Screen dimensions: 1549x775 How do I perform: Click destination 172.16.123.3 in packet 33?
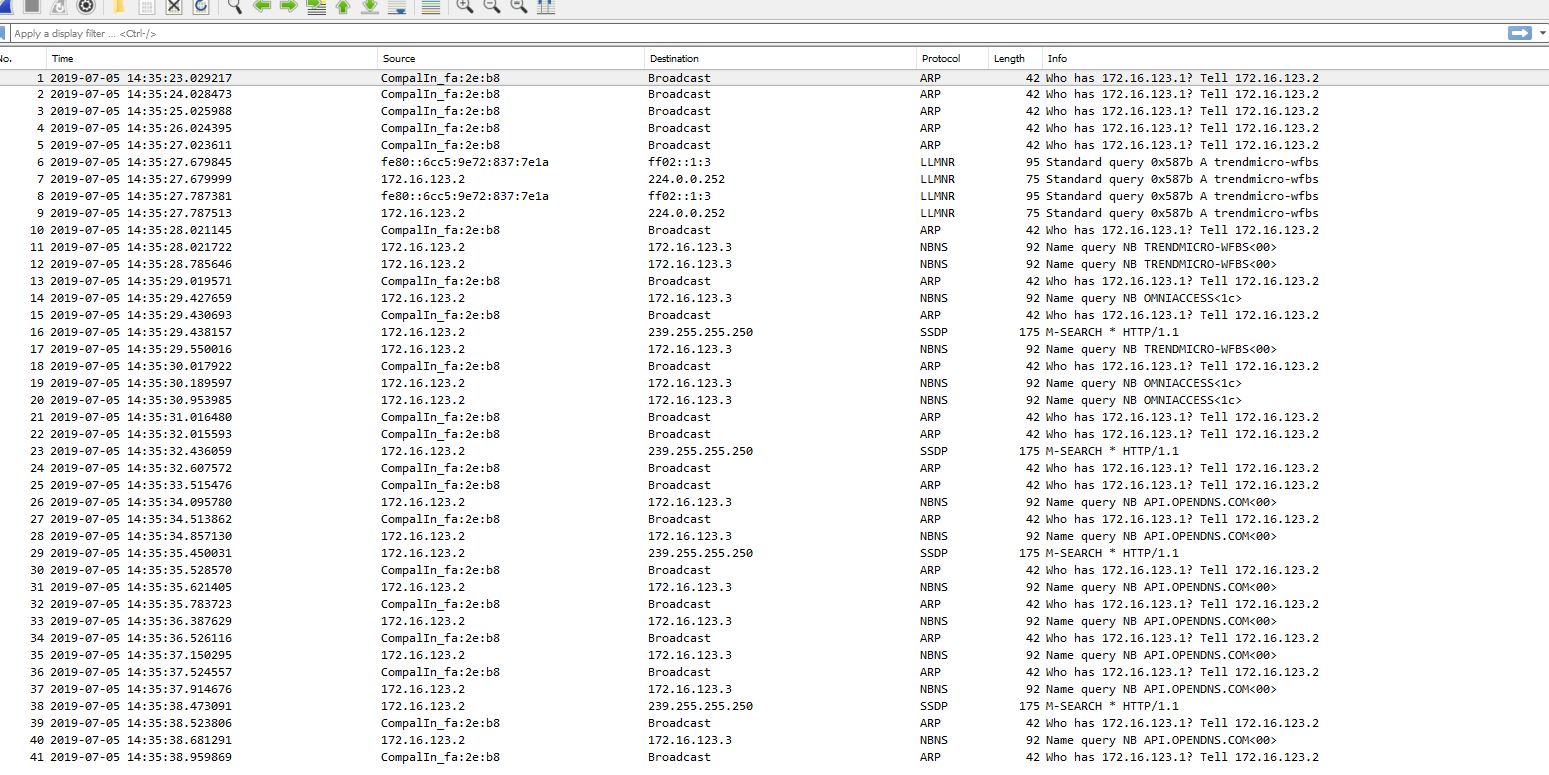690,621
